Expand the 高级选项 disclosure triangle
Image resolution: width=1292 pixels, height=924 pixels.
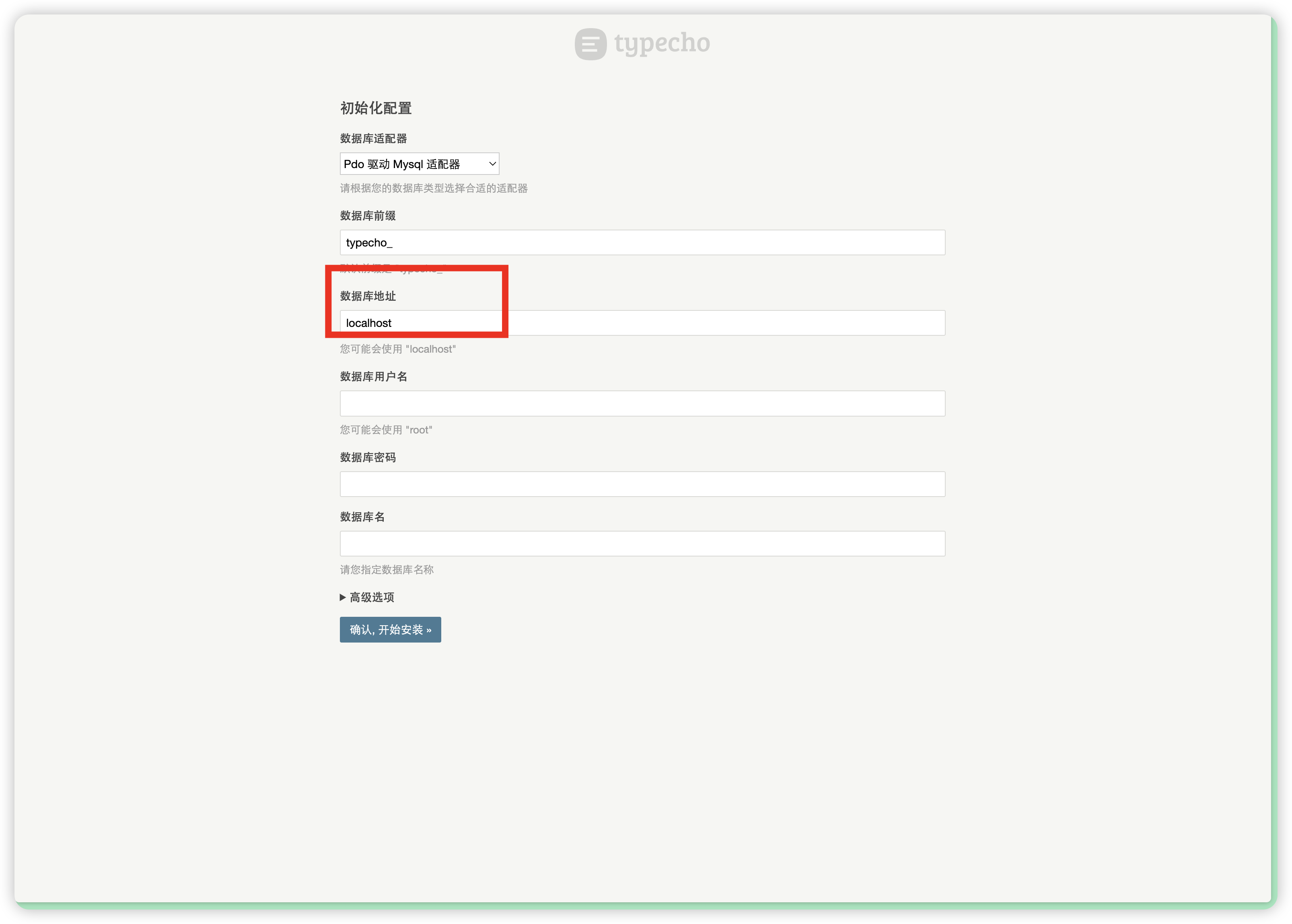(x=343, y=598)
